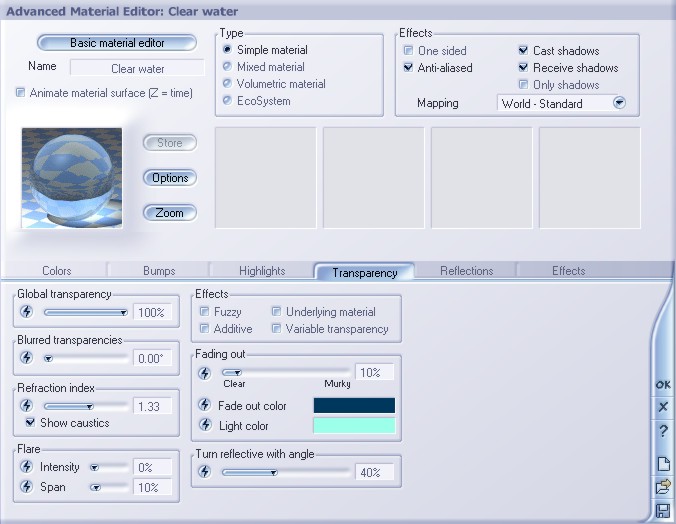
Task: Click the Basic material editor button
Action: click(x=117, y=43)
